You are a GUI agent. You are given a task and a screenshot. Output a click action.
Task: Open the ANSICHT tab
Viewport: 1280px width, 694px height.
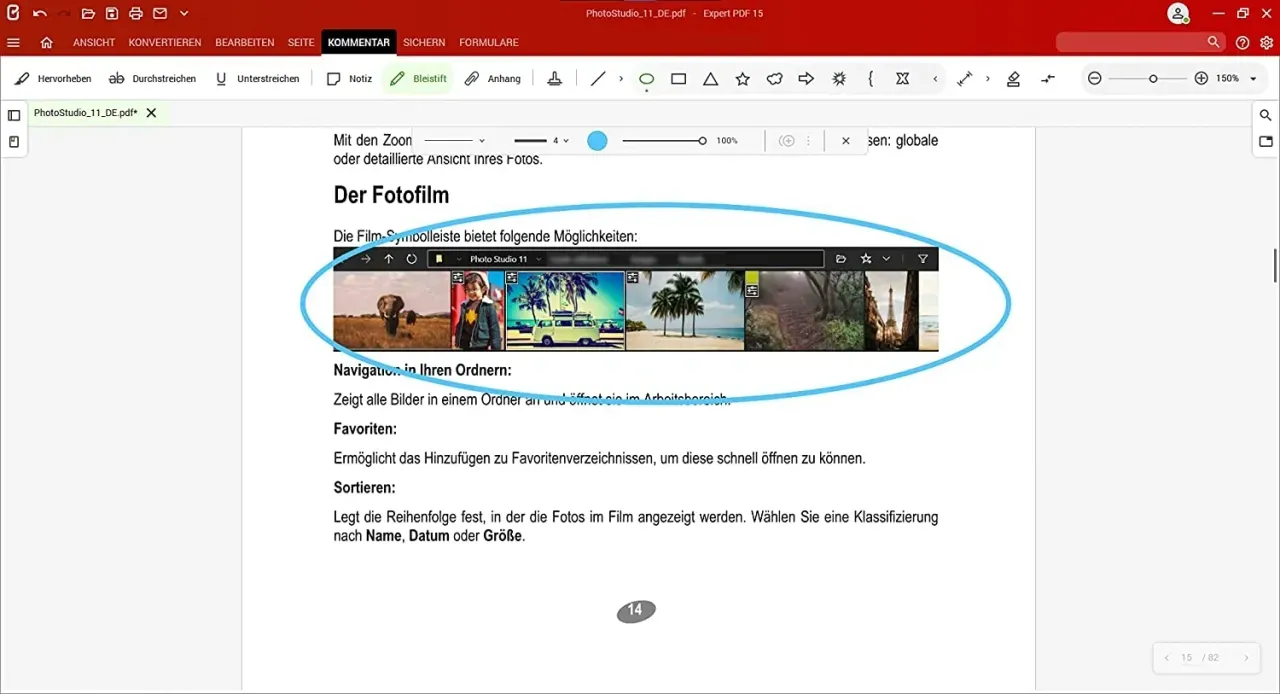(94, 43)
